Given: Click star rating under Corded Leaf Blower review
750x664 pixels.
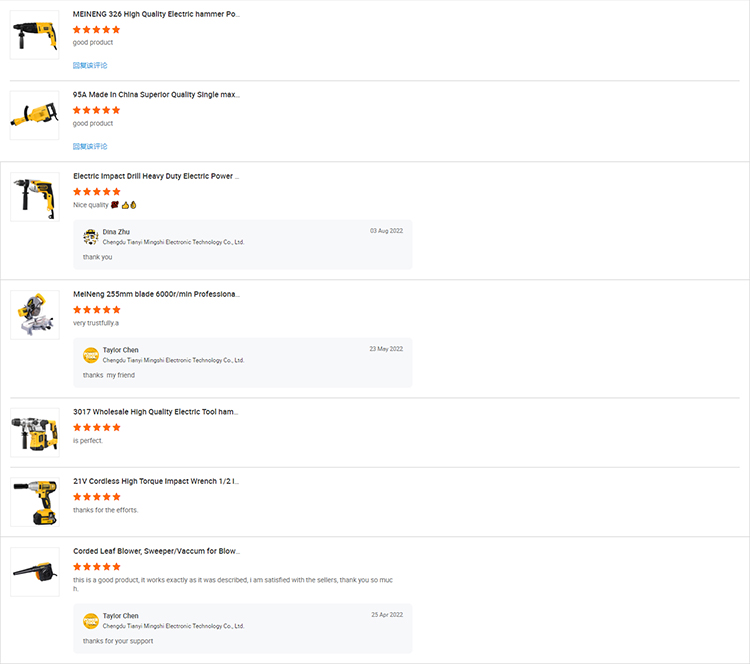Looking at the screenshot, I should (96, 567).
